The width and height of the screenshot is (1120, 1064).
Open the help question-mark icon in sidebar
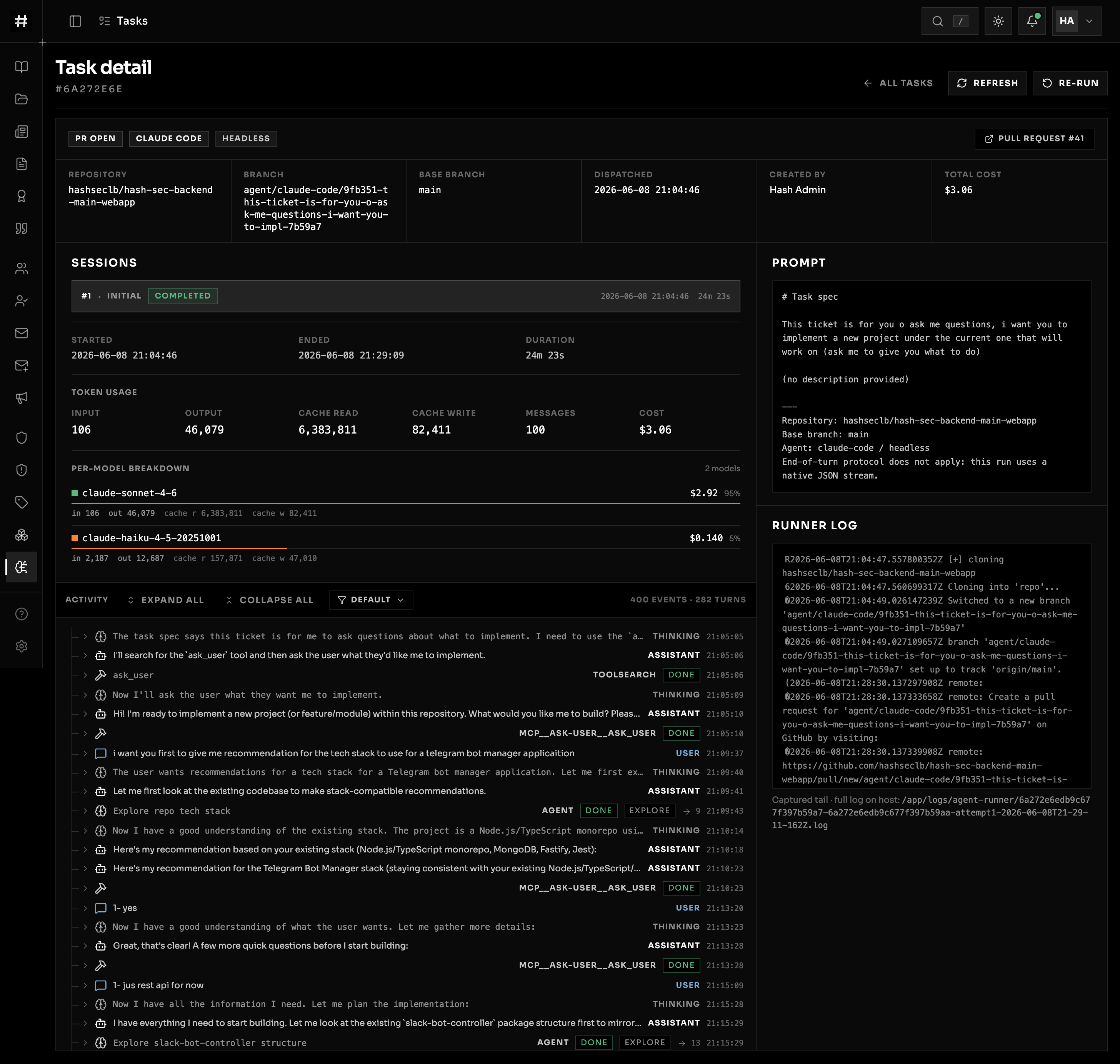(22, 614)
